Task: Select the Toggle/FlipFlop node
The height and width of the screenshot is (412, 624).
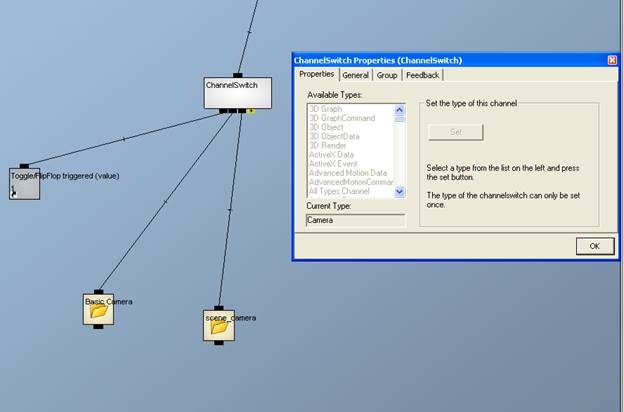Action: pyautogui.click(x=25, y=185)
